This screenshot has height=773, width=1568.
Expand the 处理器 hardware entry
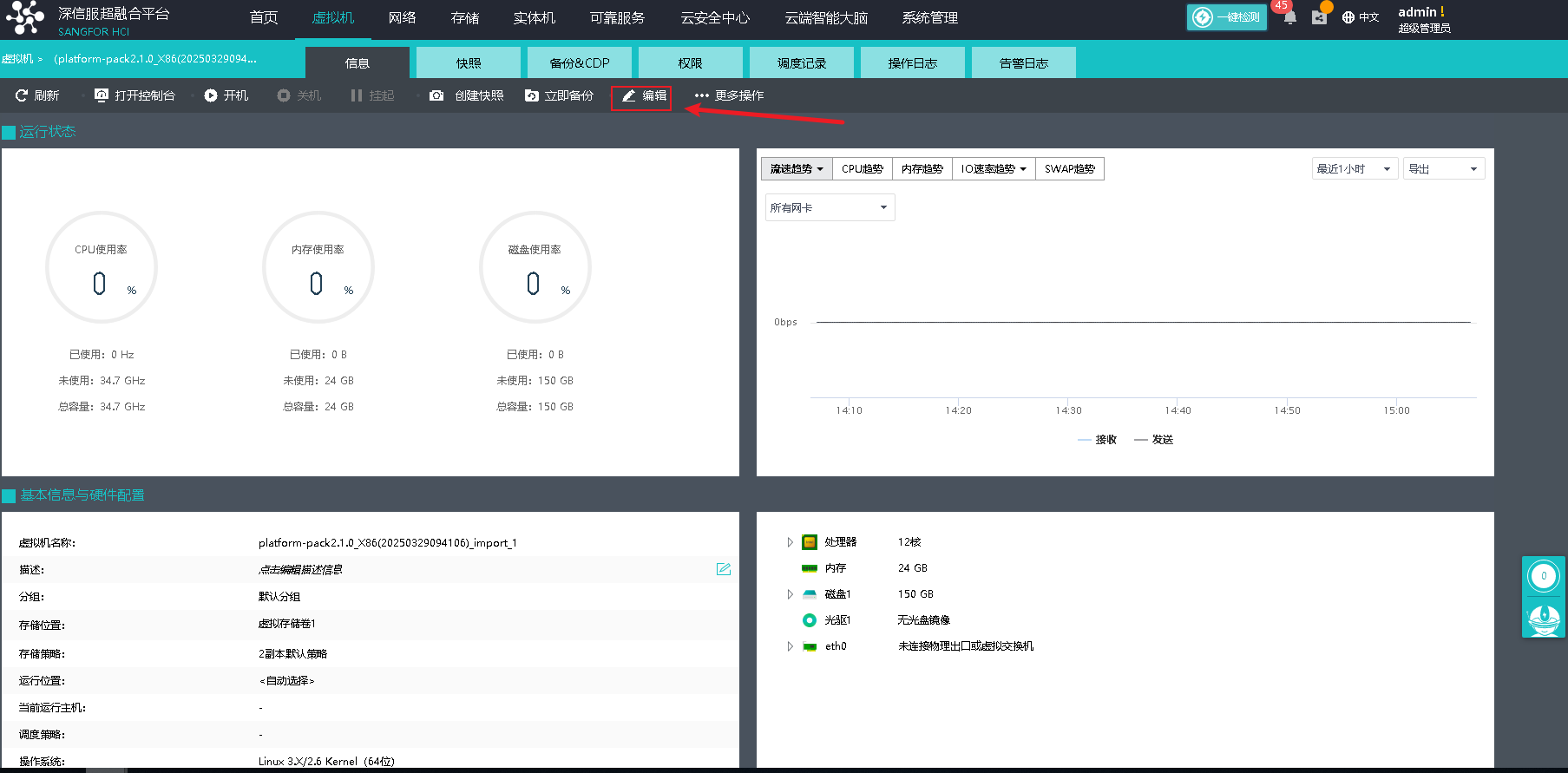790,542
